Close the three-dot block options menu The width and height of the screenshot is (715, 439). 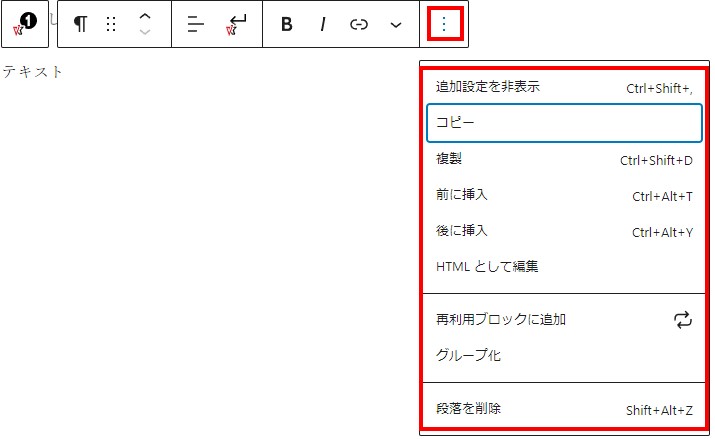coord(444,24)
